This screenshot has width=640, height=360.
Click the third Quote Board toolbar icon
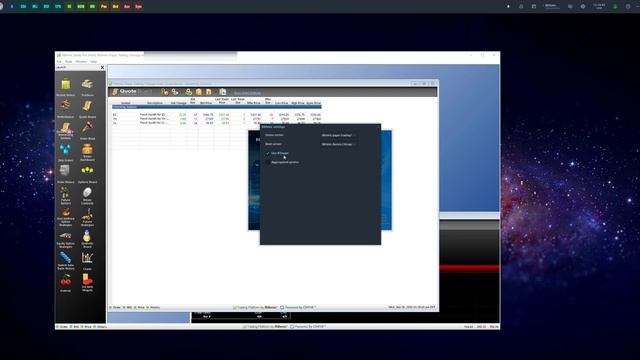pos(189,92)
